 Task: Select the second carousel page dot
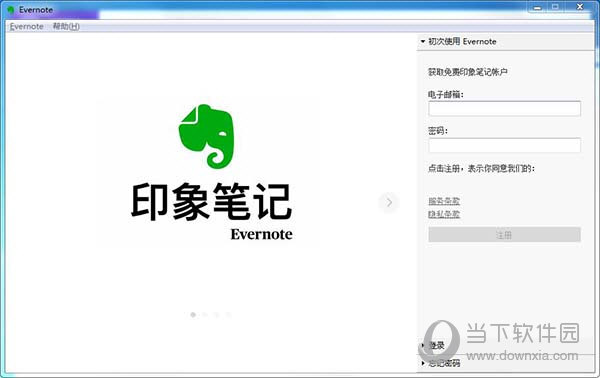tap(205, 314)
